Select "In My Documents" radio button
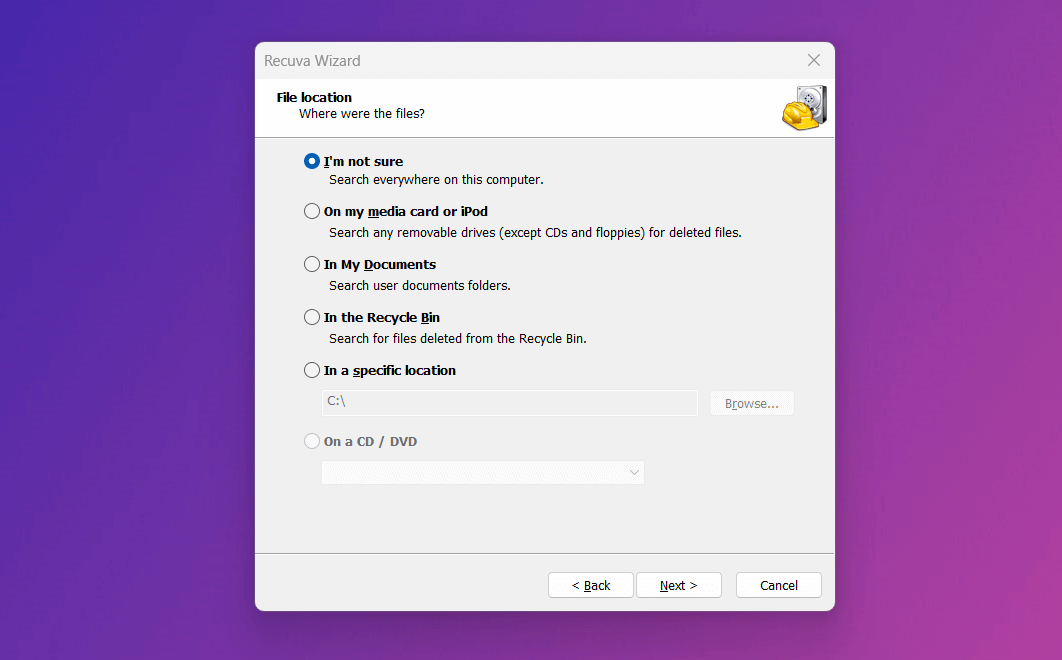1062x660 pixels. coord(312,264)
